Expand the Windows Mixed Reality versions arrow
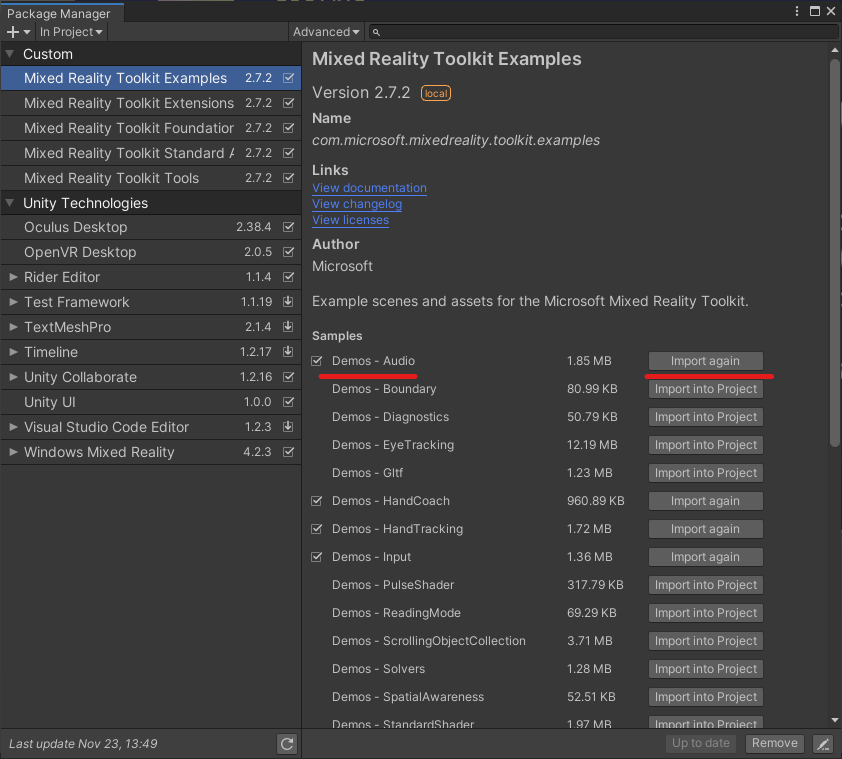The height and width of the screenshot is (759, 842). click(x=13, y=452)
